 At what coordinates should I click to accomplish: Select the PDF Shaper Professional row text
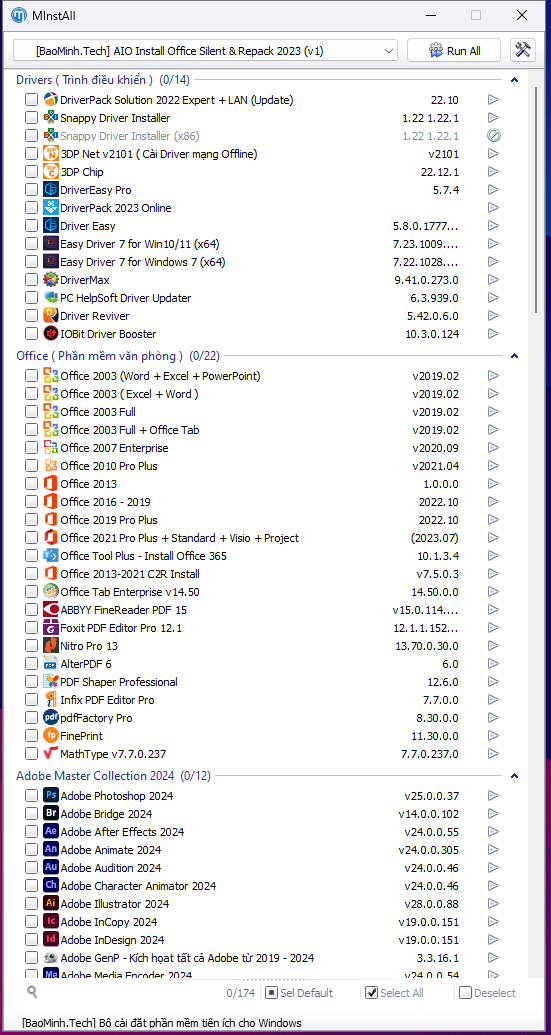(x=119, y=682)
